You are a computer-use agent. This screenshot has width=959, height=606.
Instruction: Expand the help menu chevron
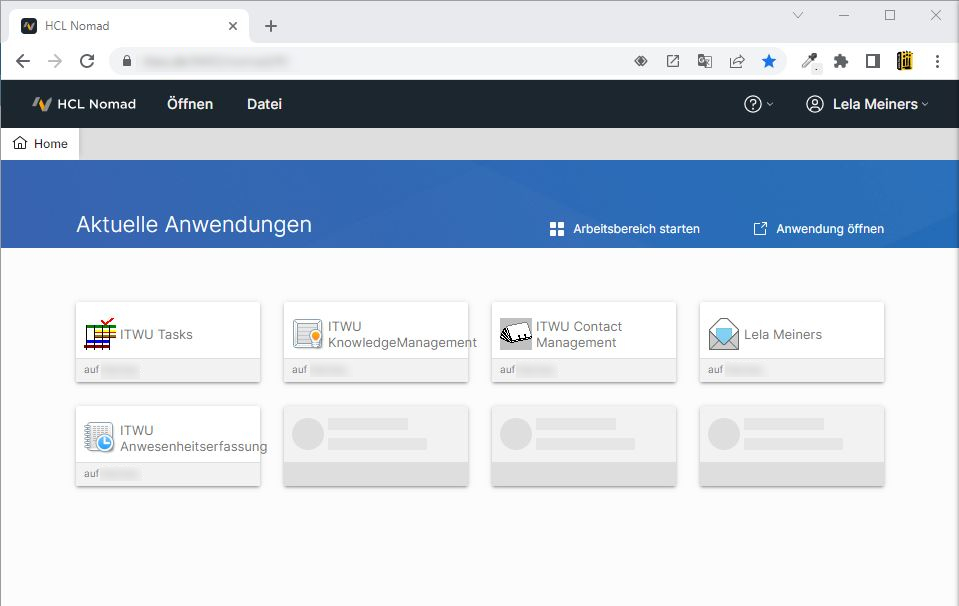click(x=770, y=105)
